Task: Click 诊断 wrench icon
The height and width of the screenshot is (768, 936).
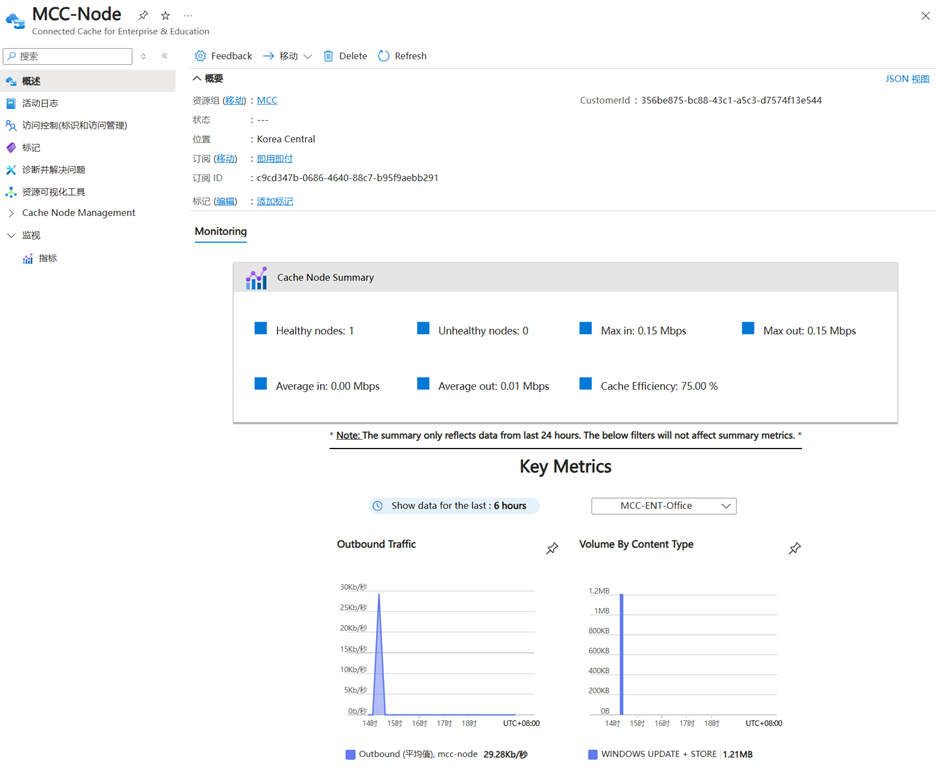Action: point(11,169)
